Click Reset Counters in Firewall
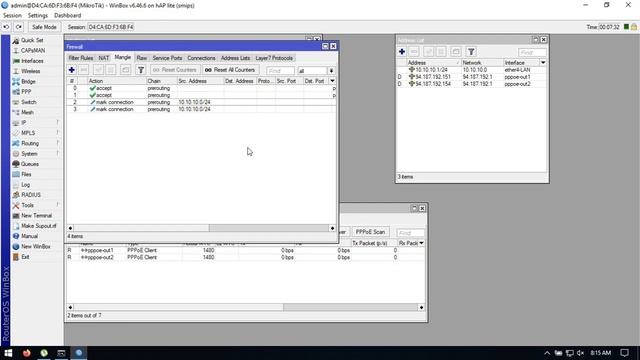The width and height of the screenshot is (640, 360). pyautogui.click(x=175, y=70)
